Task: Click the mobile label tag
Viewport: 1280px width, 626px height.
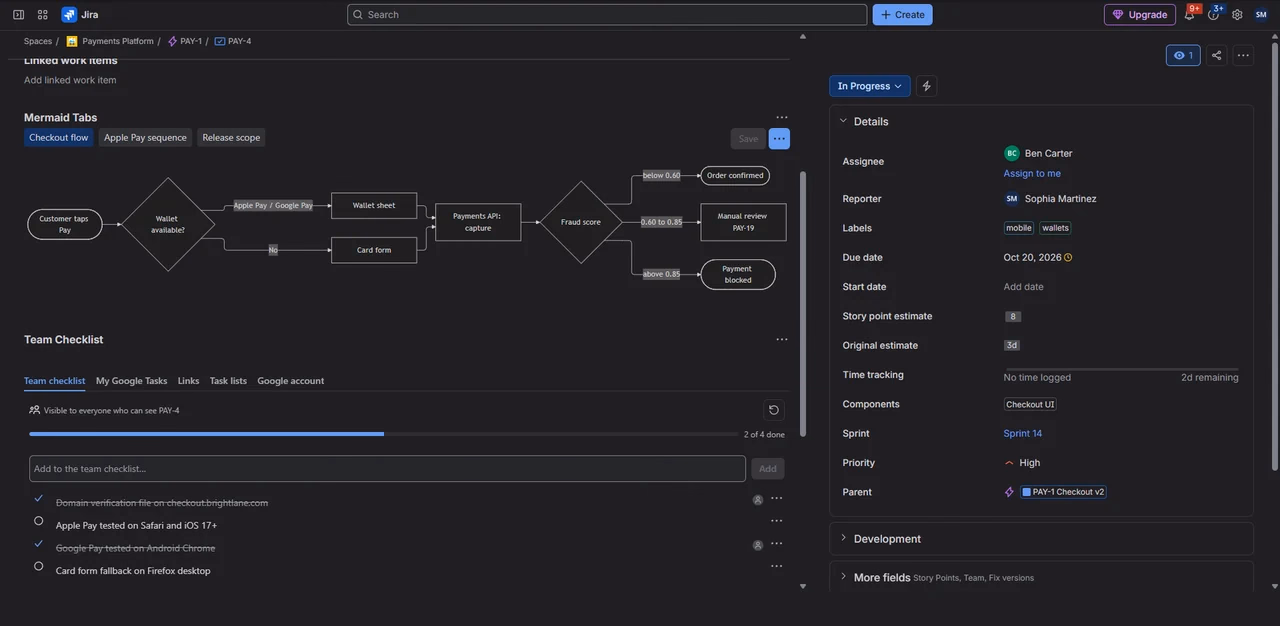Action: pos(1019,228)
